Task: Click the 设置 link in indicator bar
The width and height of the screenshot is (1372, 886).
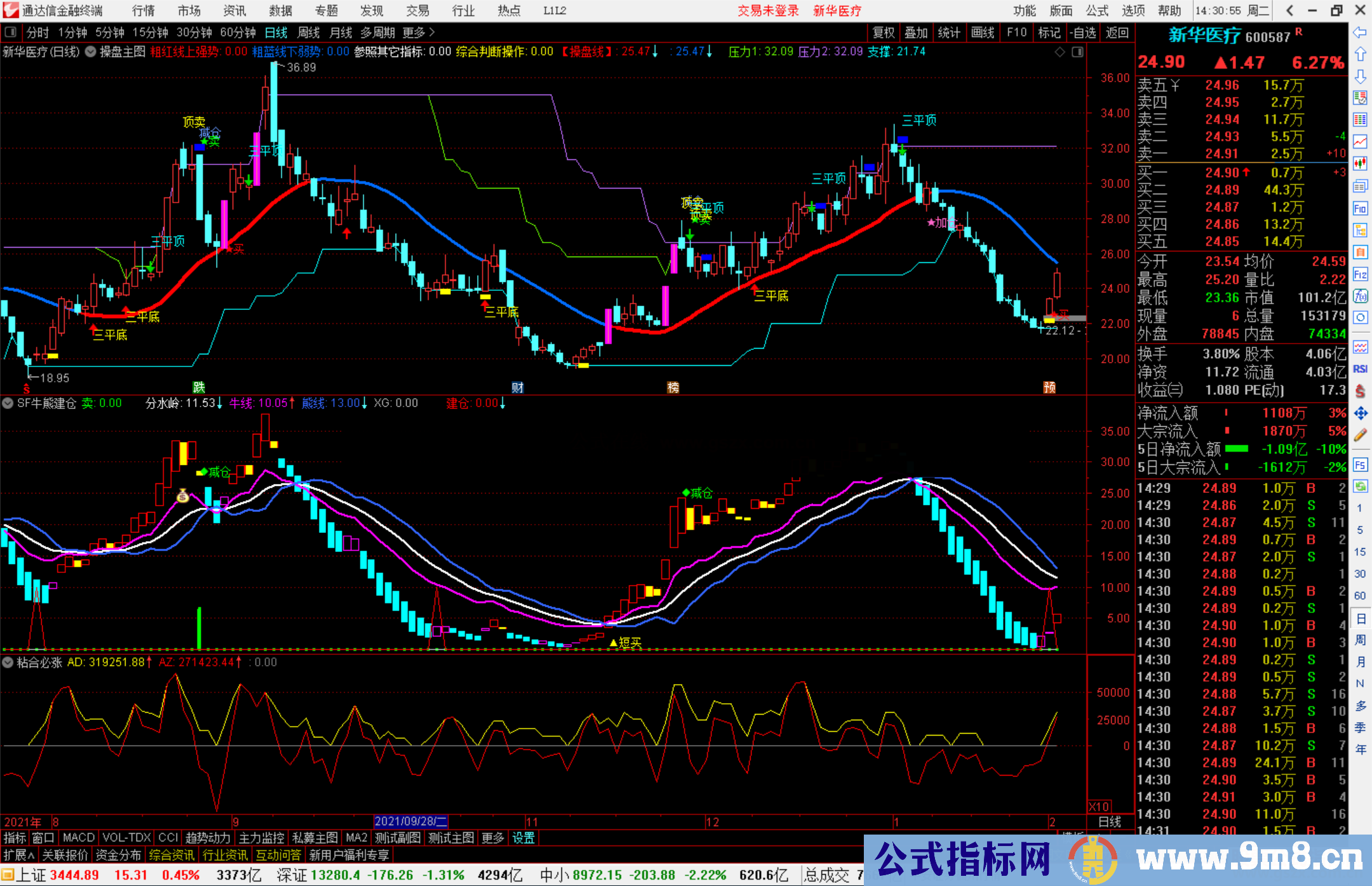Action: pos(523,838)
